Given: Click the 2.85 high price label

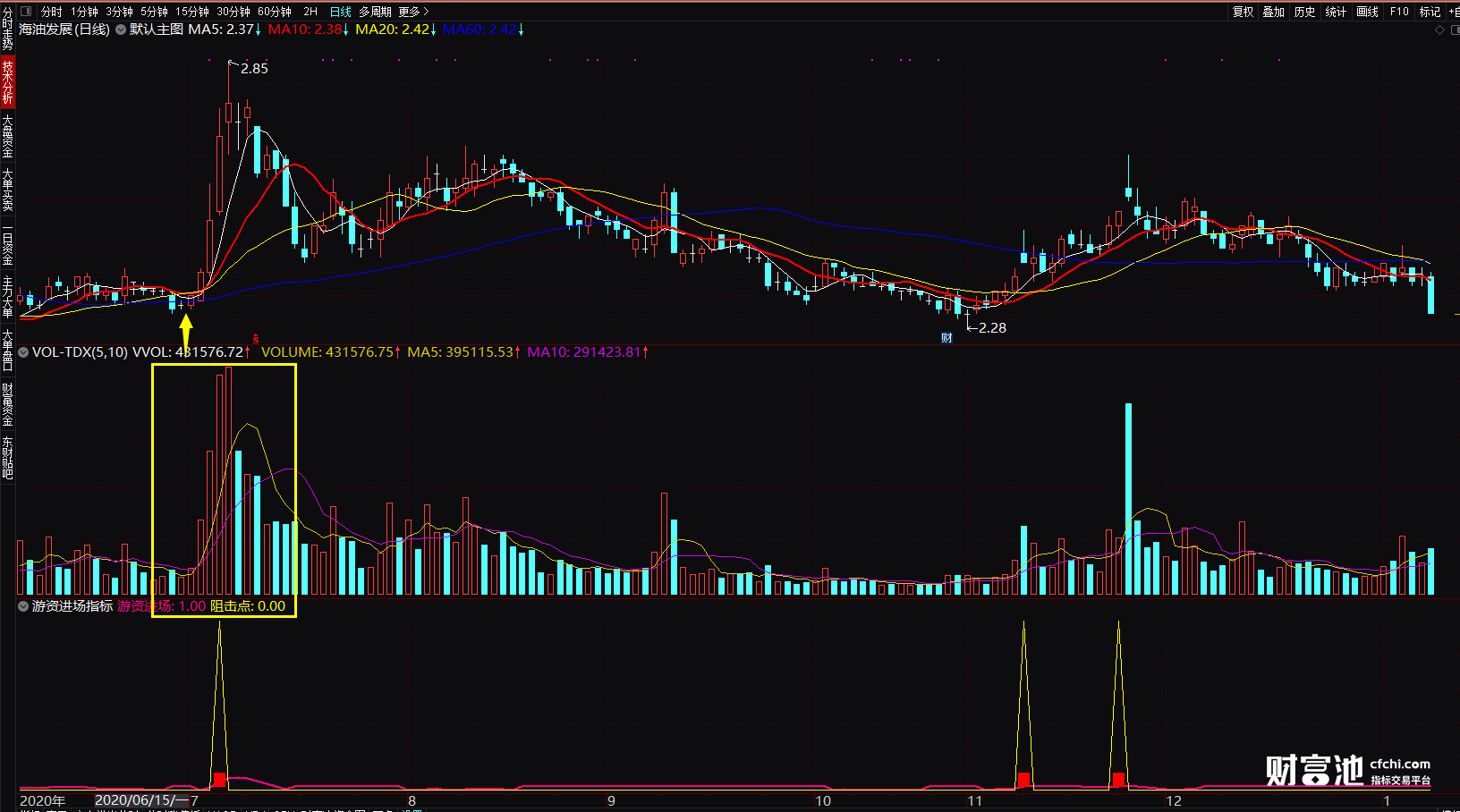Looking at the screenshot, I should click(254, 69).
